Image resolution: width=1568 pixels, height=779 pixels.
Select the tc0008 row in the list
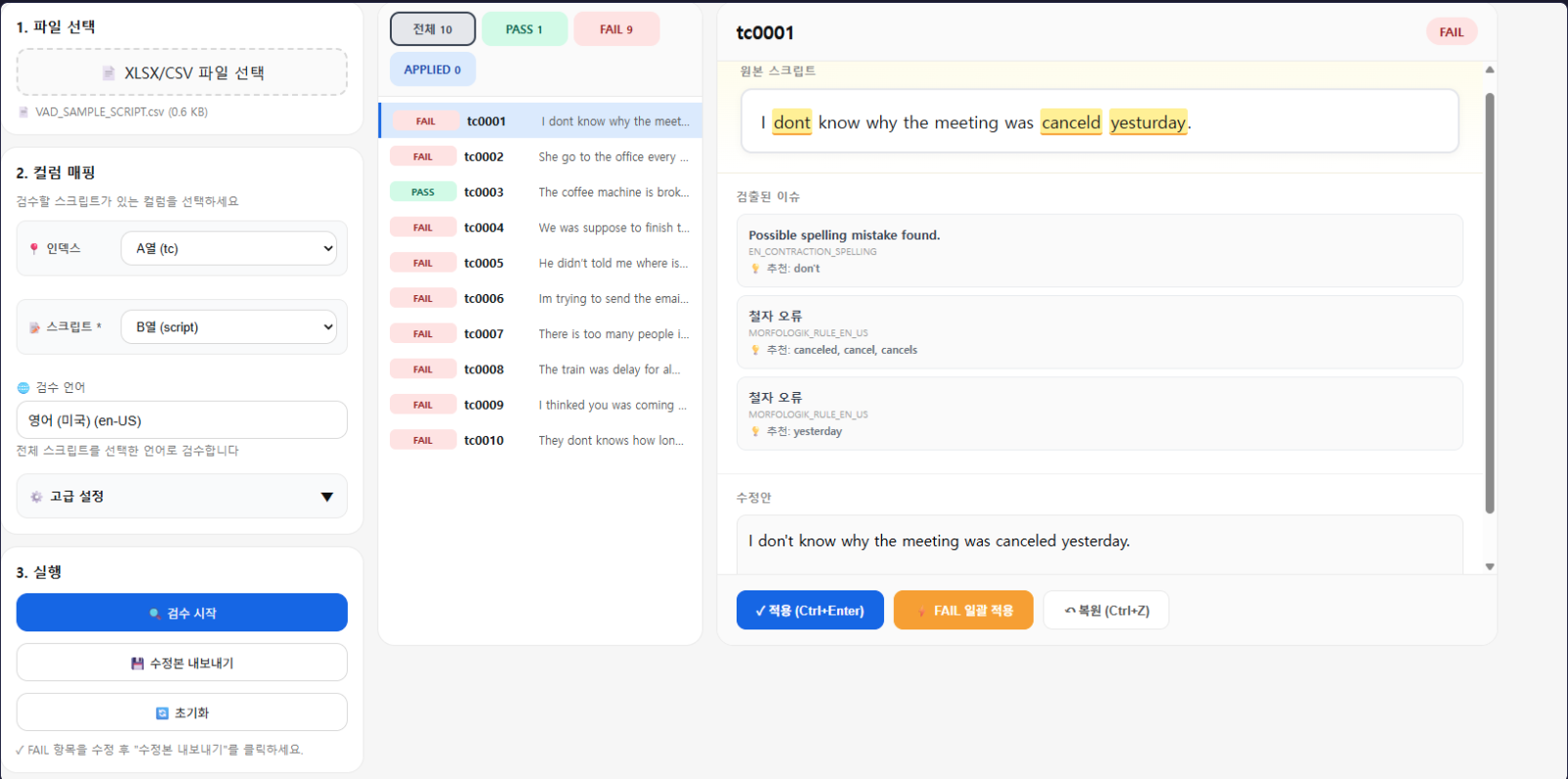[x=540, y=369]
